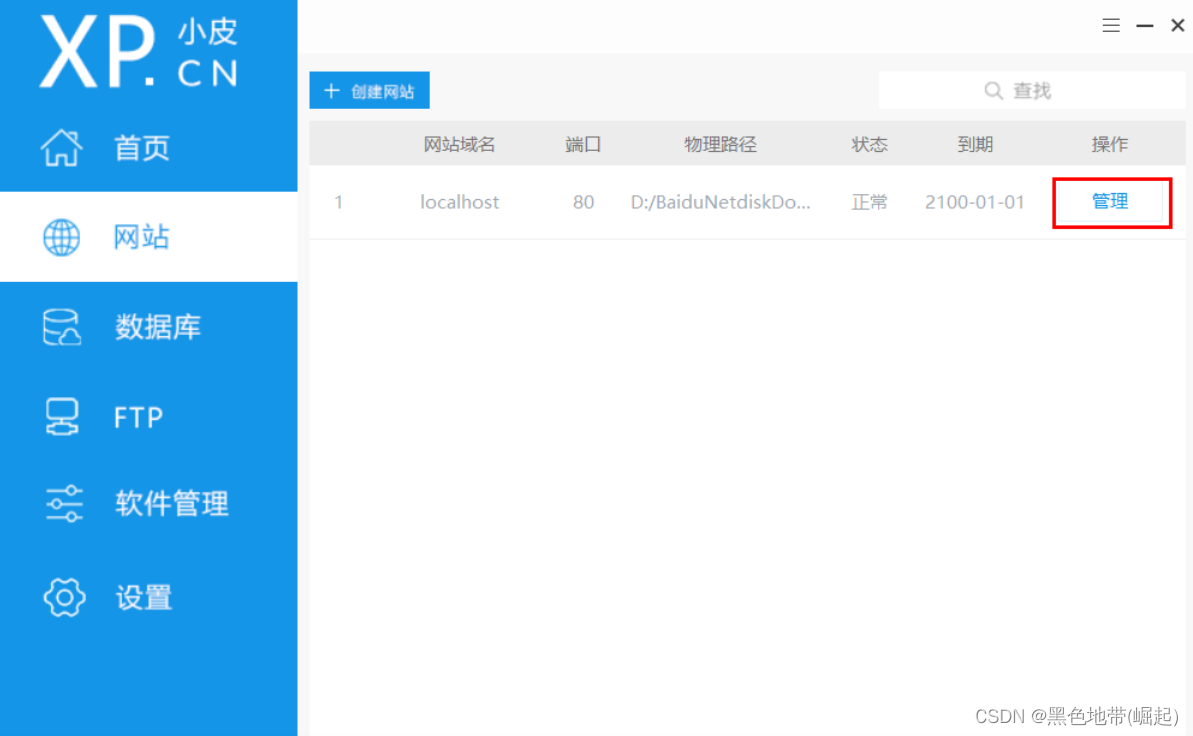The height and width of the screenshot is (736, 1193).
Task: Click the globe icon for 网站
Action: click(x=62, y=237)
